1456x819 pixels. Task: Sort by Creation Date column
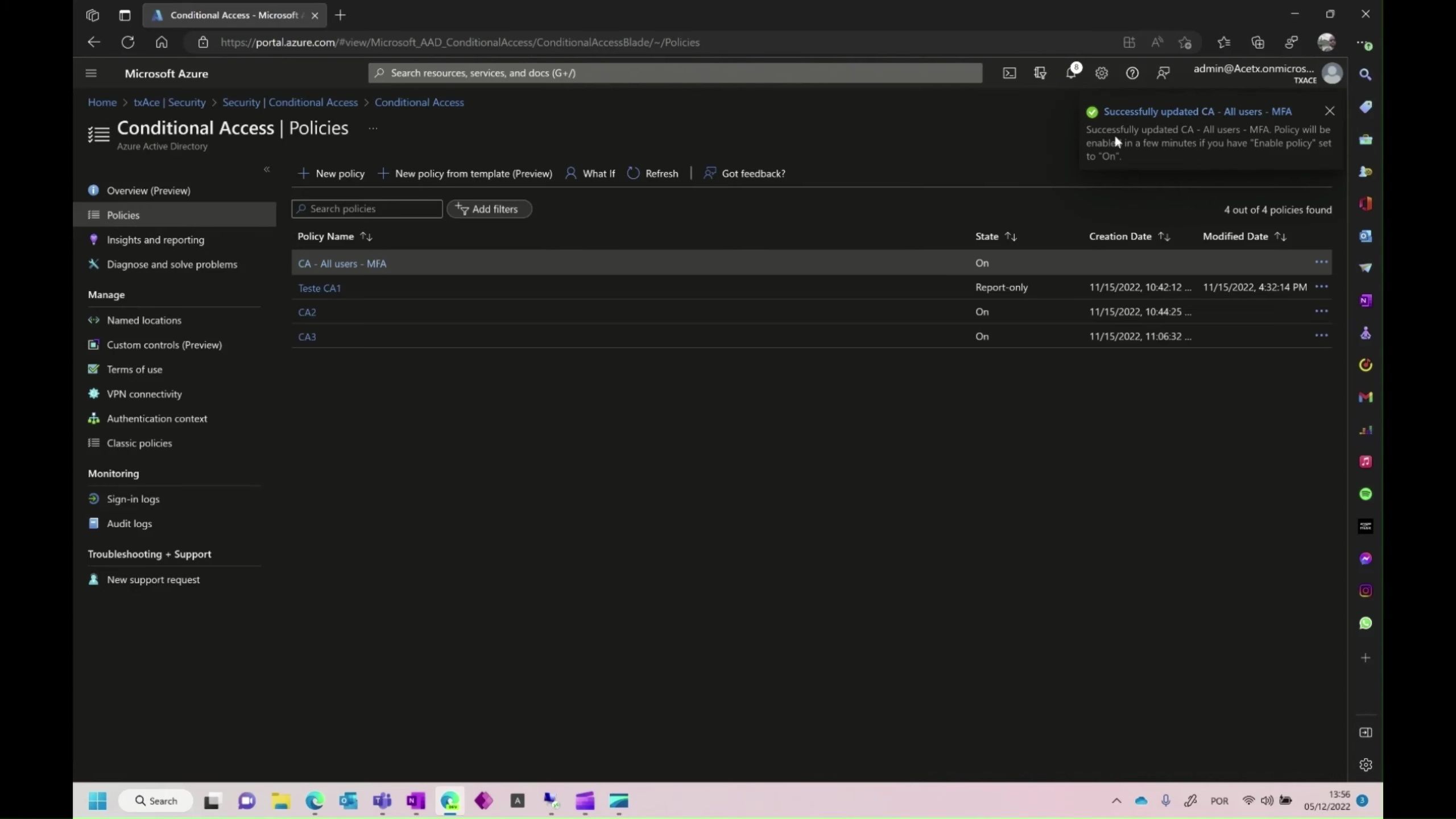[1130, 236]
